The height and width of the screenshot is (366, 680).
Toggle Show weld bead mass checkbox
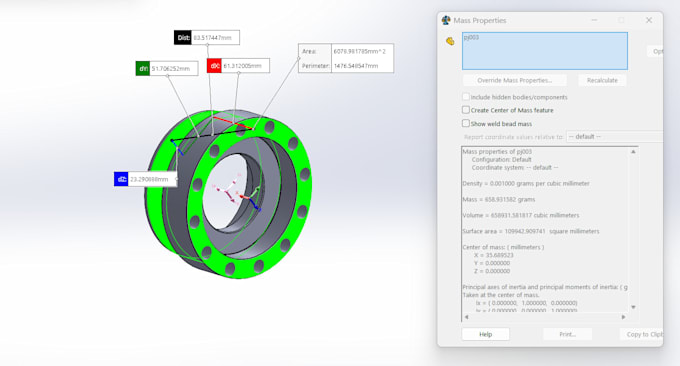(466, 123)
